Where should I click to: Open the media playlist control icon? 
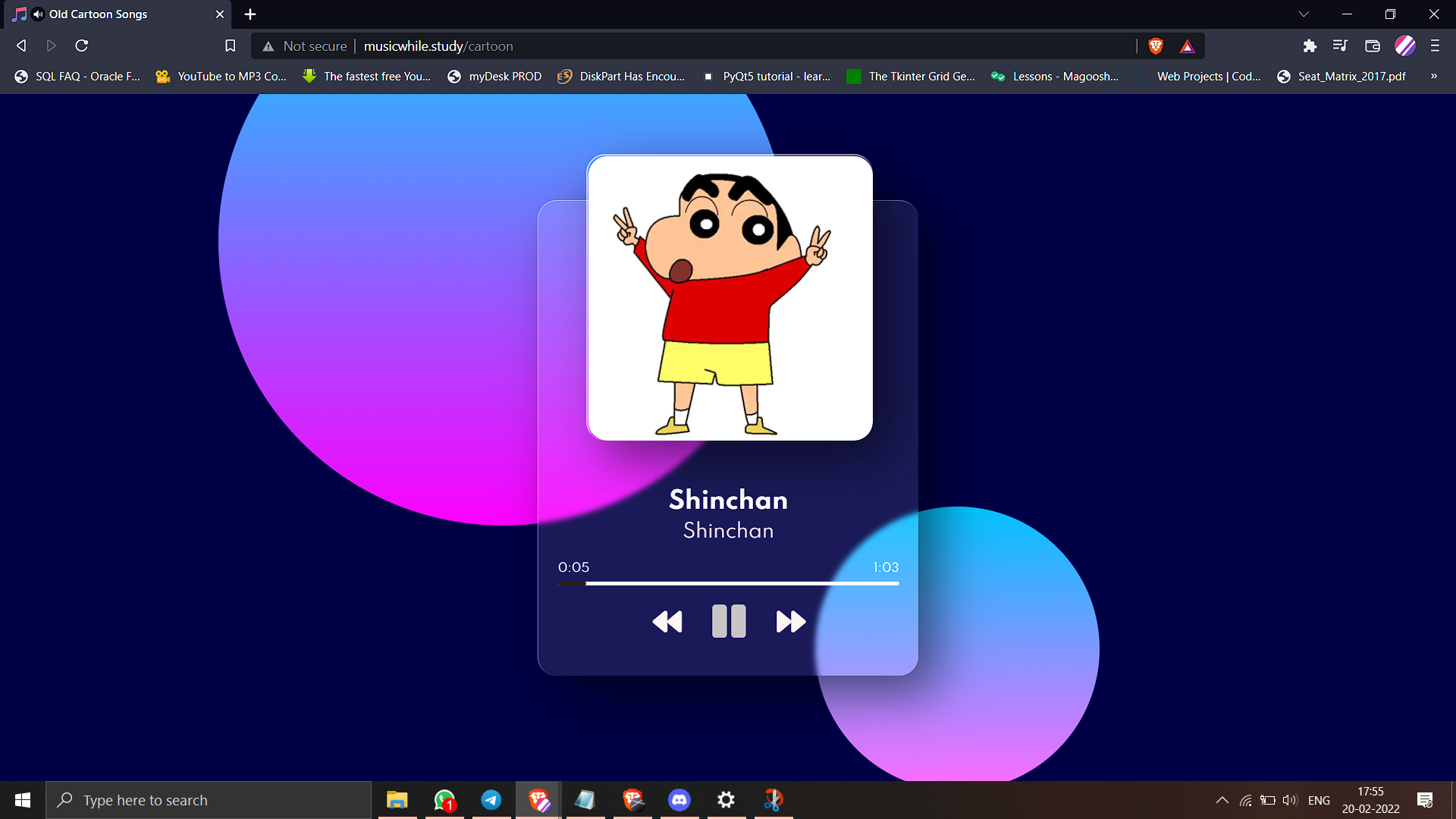1340,46
